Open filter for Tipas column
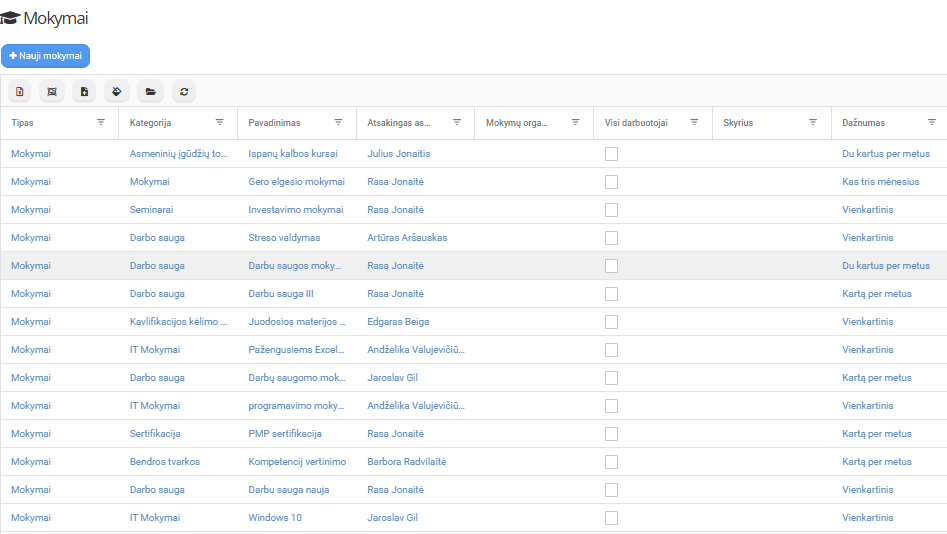947x534 pixels. (101, 122)
